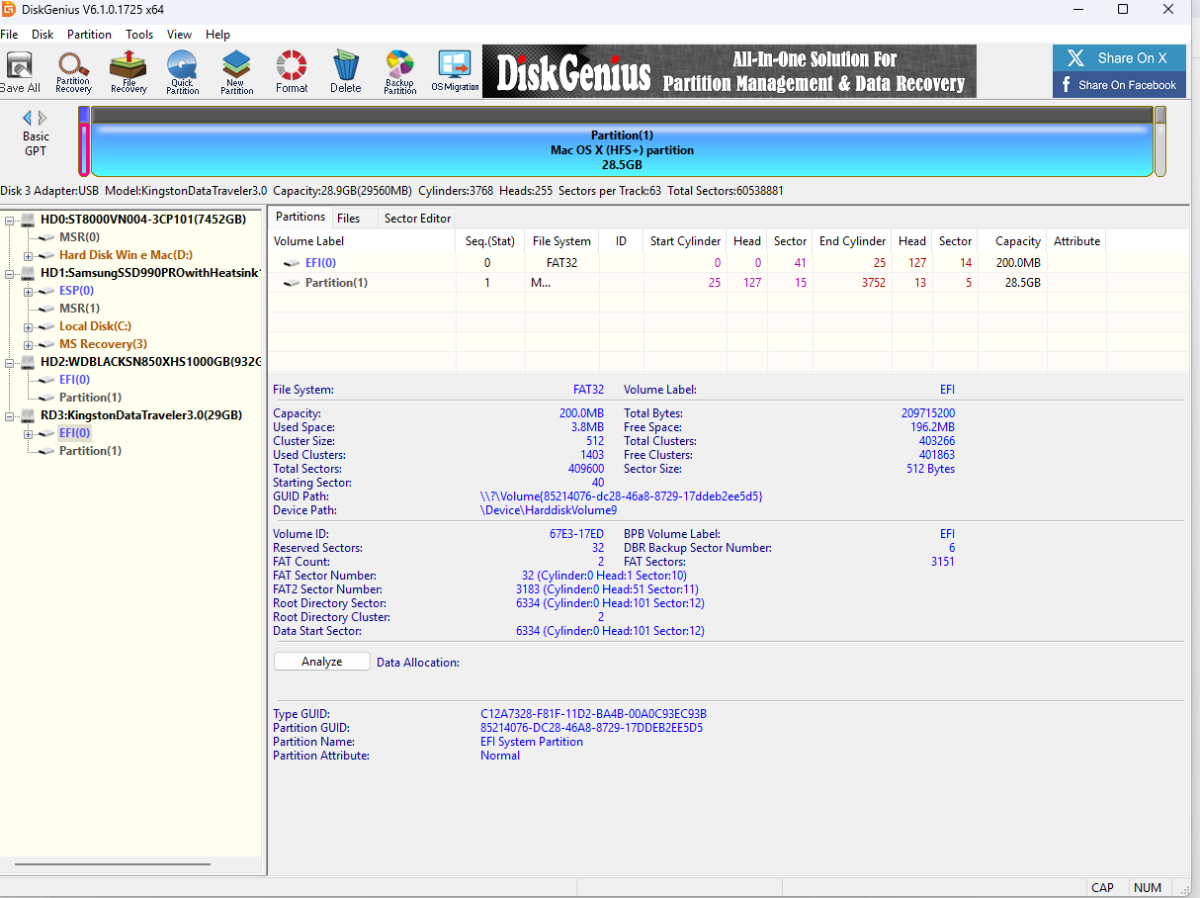The image size is (1200, 898).
Task: Click the GUID Path volume value
Action: point(621,496)
